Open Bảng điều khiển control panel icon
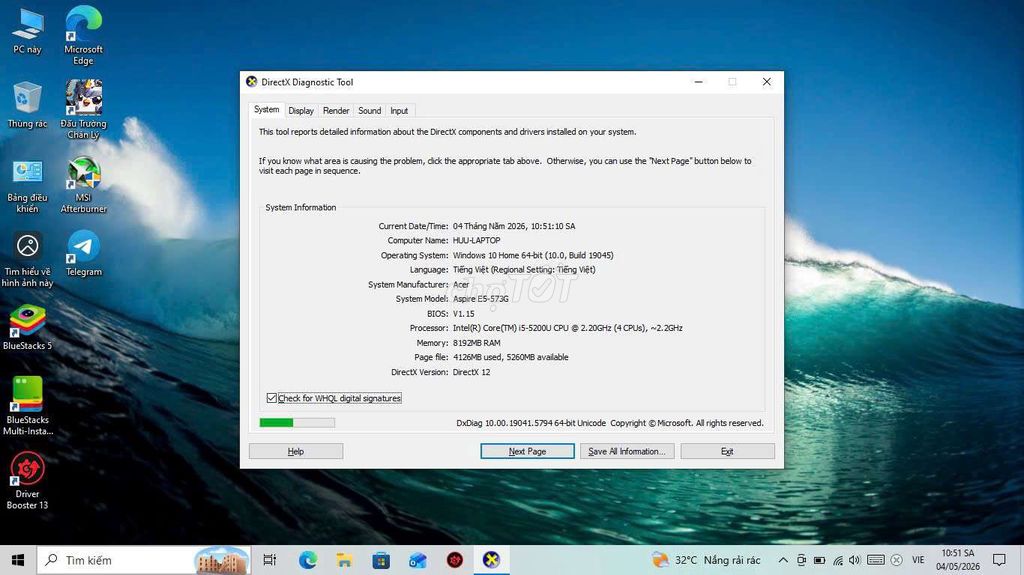This screenshot has height=575, width=1024. coord(27,186)
